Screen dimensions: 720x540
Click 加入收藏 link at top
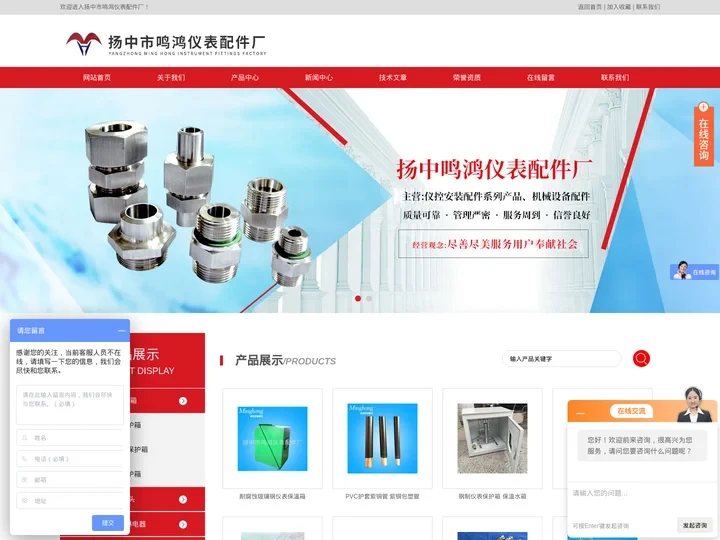(619, 7)
